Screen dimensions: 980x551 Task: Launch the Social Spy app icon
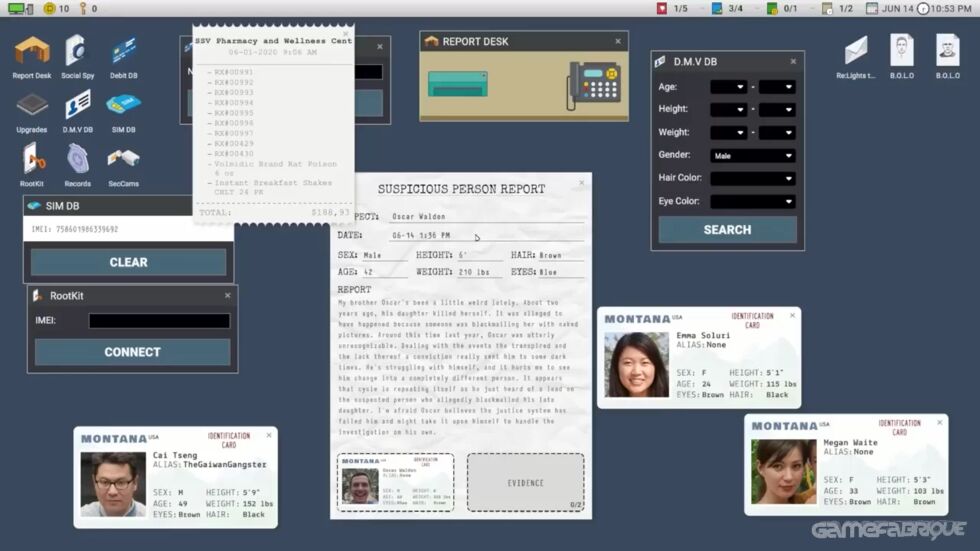click(x=78, y=57)
